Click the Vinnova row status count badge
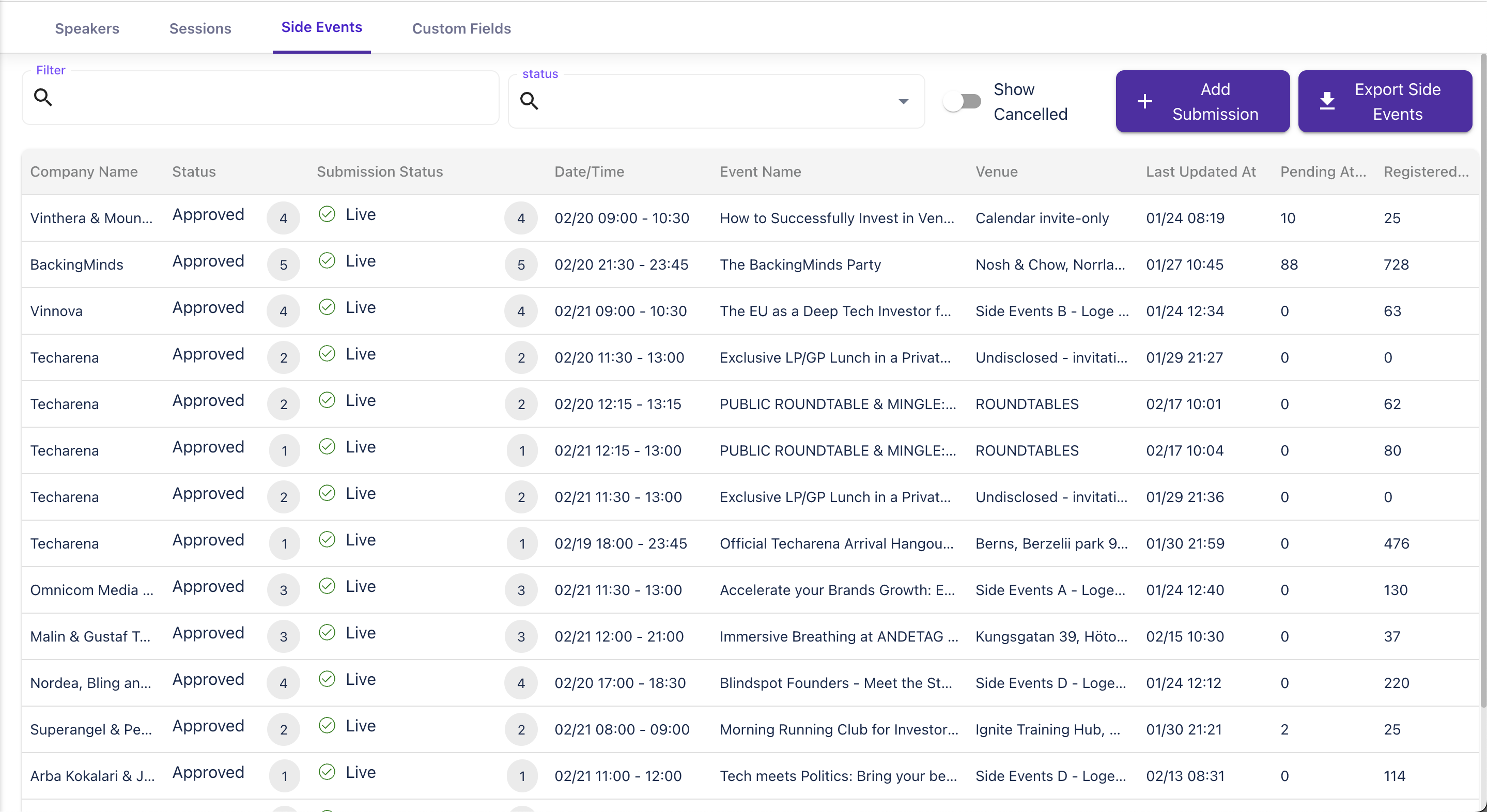The width and height of the screenshot is (1487, 812). click(x=283, y=311)
